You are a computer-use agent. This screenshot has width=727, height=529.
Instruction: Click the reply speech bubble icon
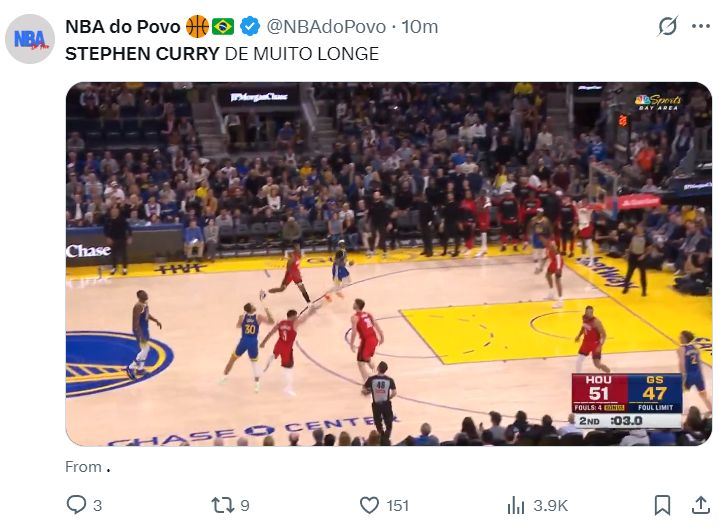click(77, 505)
